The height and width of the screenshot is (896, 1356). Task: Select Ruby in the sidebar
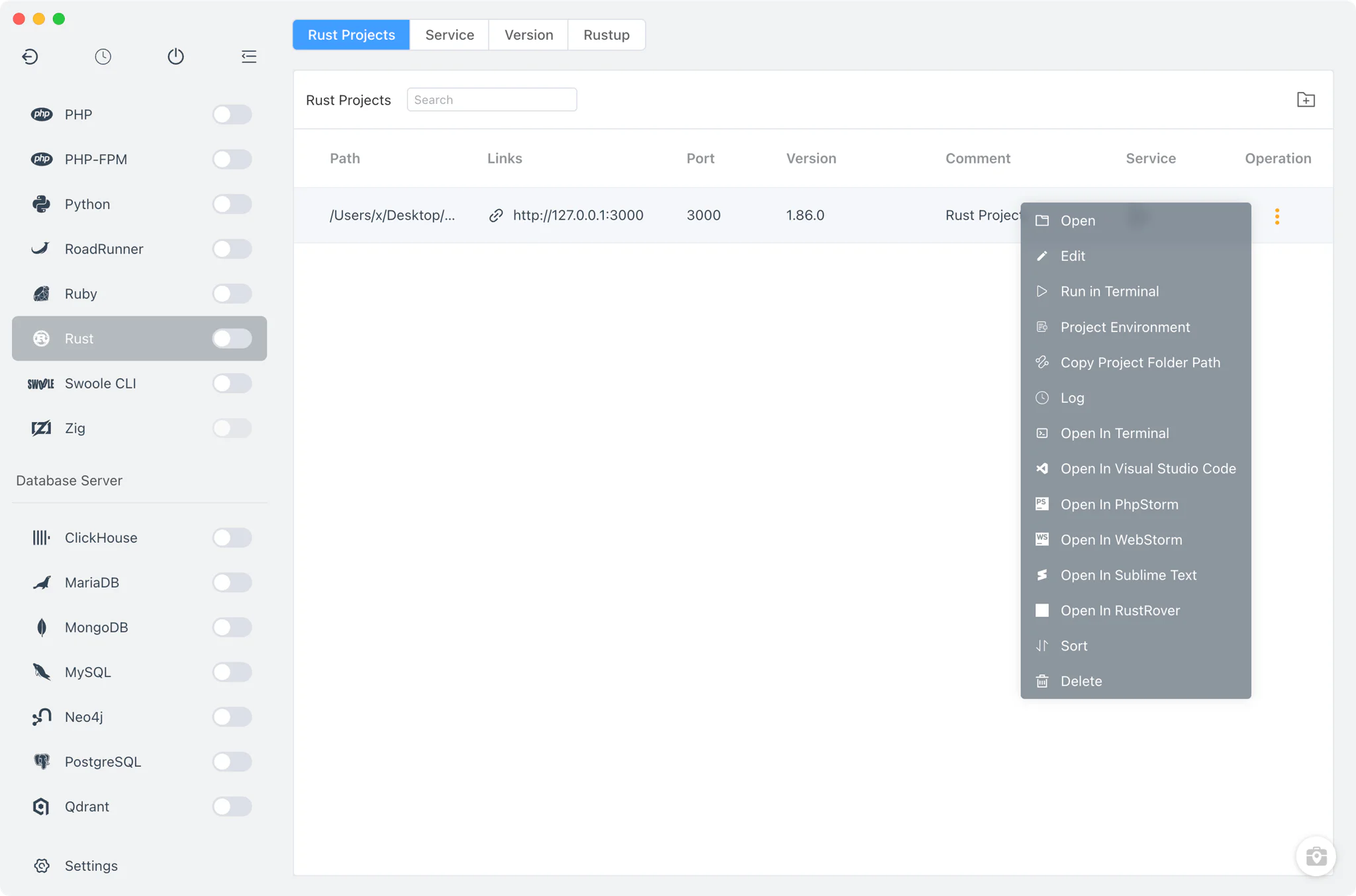(139, 294)
